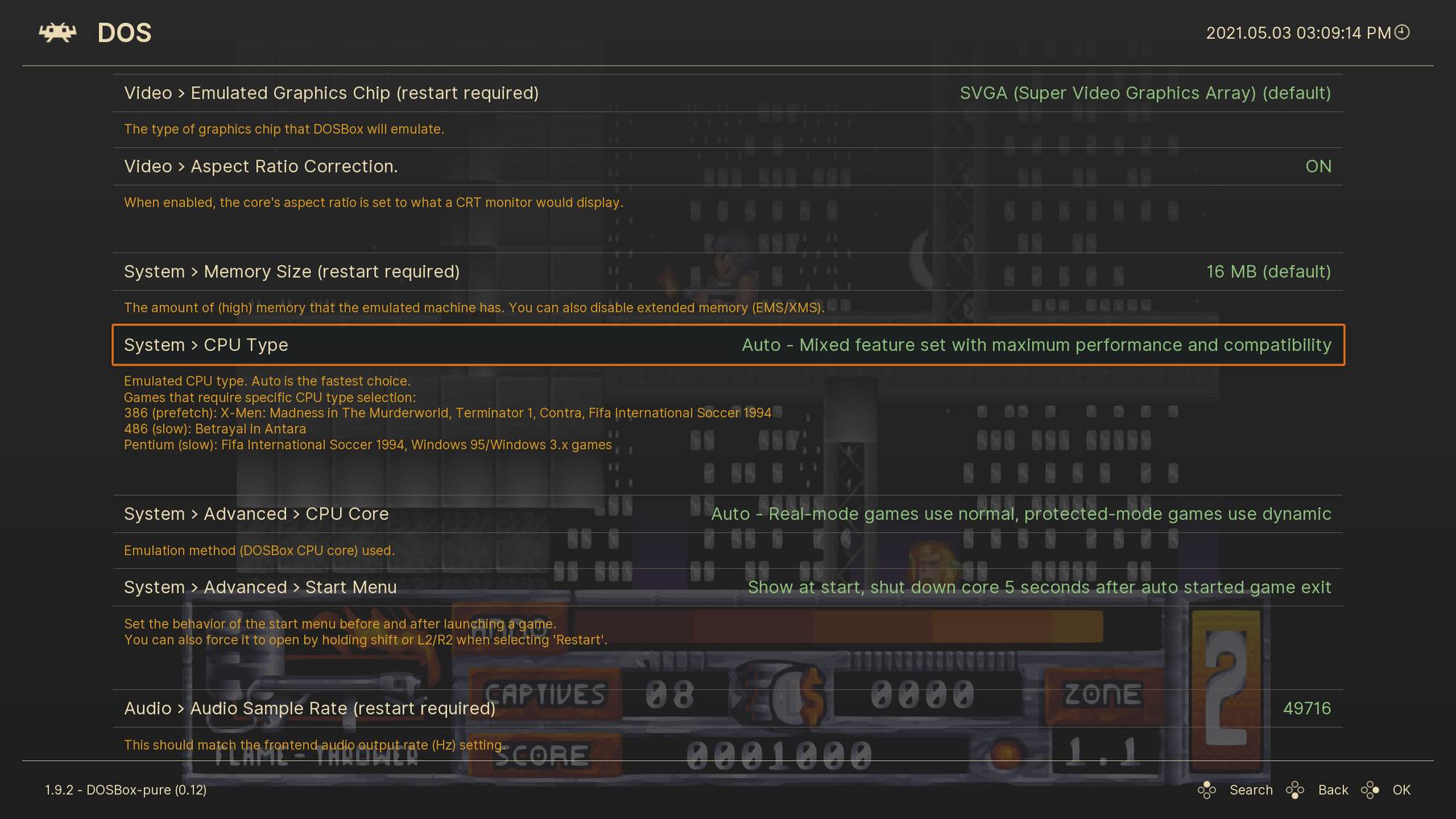Adjust the 49716 sample rate value

[x=1307, y=708]
